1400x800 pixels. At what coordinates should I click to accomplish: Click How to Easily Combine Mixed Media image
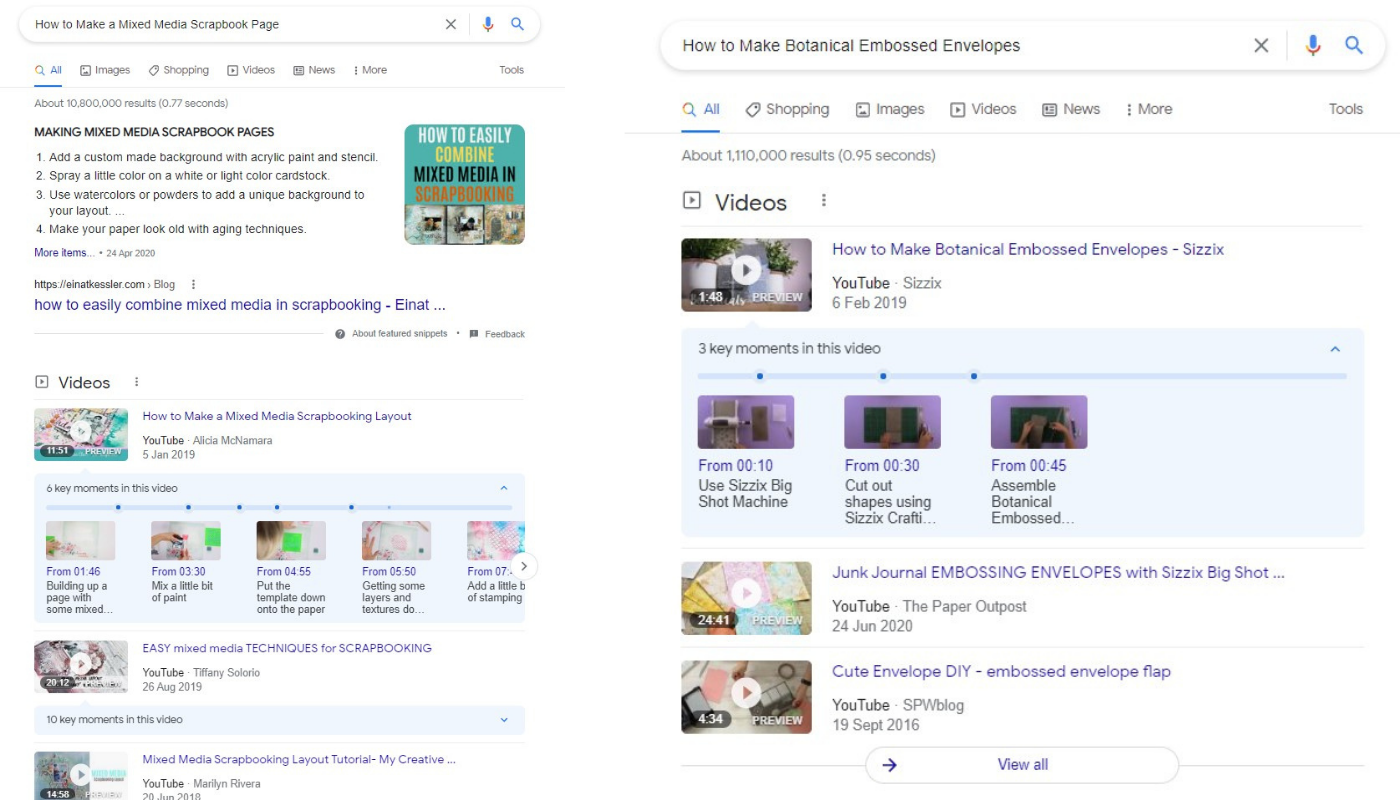(x=464, y=184)
